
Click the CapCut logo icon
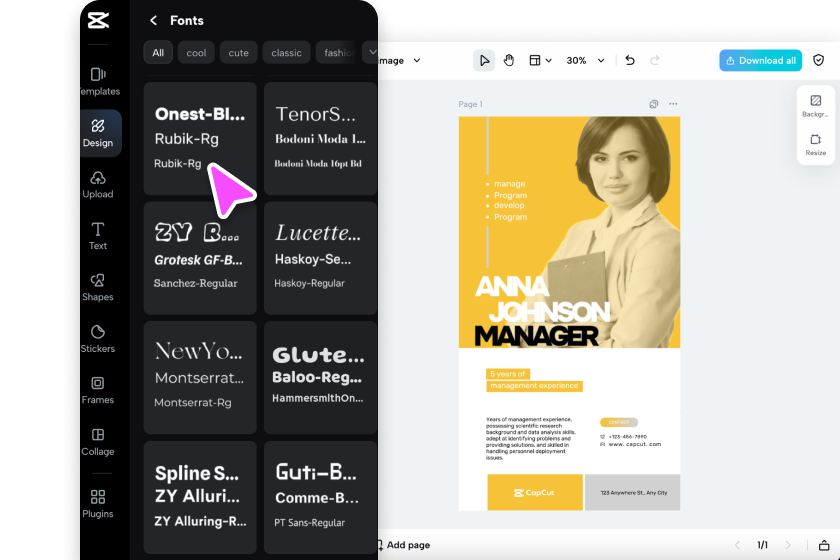[98, 20]
